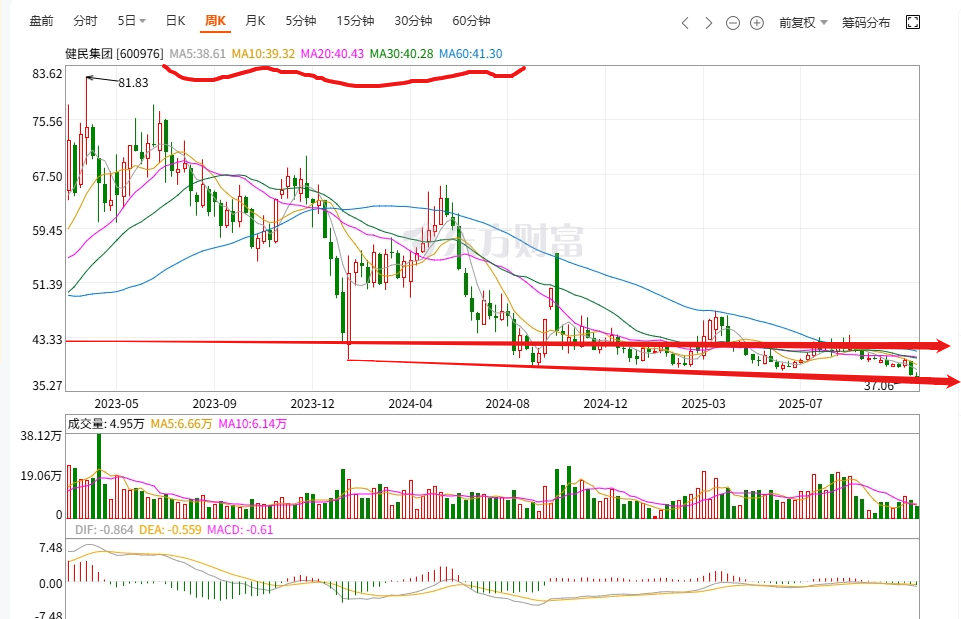Click the 35.27 price axis label
Image resolution: width=961 pixels, height=619 pixels.
click(x=47, y=385)
